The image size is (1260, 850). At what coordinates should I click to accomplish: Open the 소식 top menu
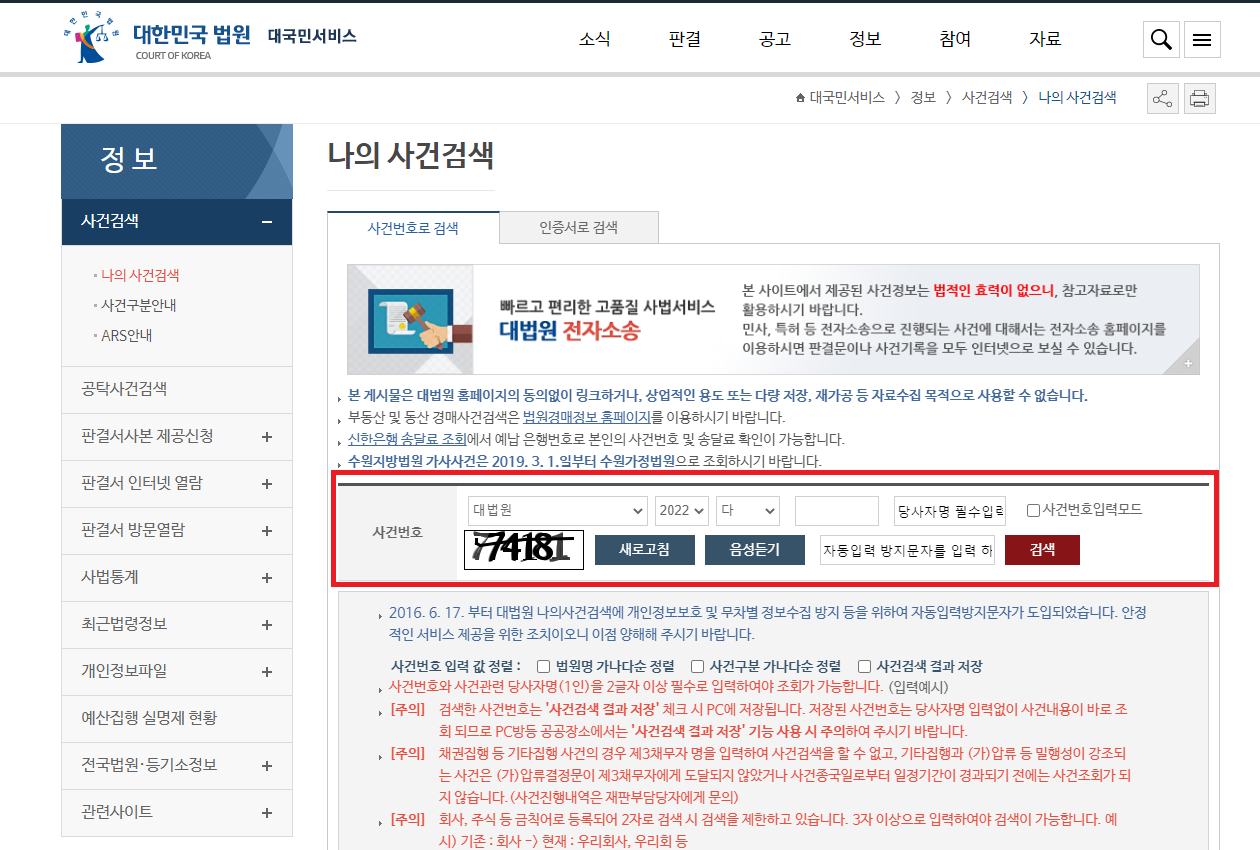595,39
